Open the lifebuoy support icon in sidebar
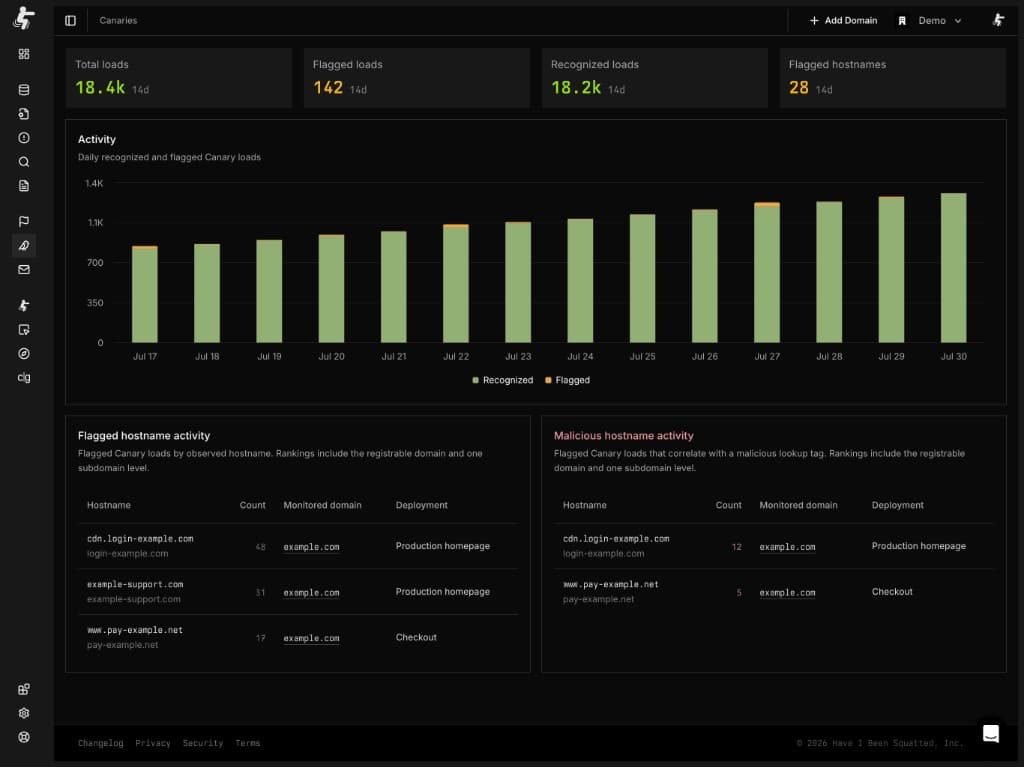This screenshot has width=1024, height=767. click(x=24, y=737)
